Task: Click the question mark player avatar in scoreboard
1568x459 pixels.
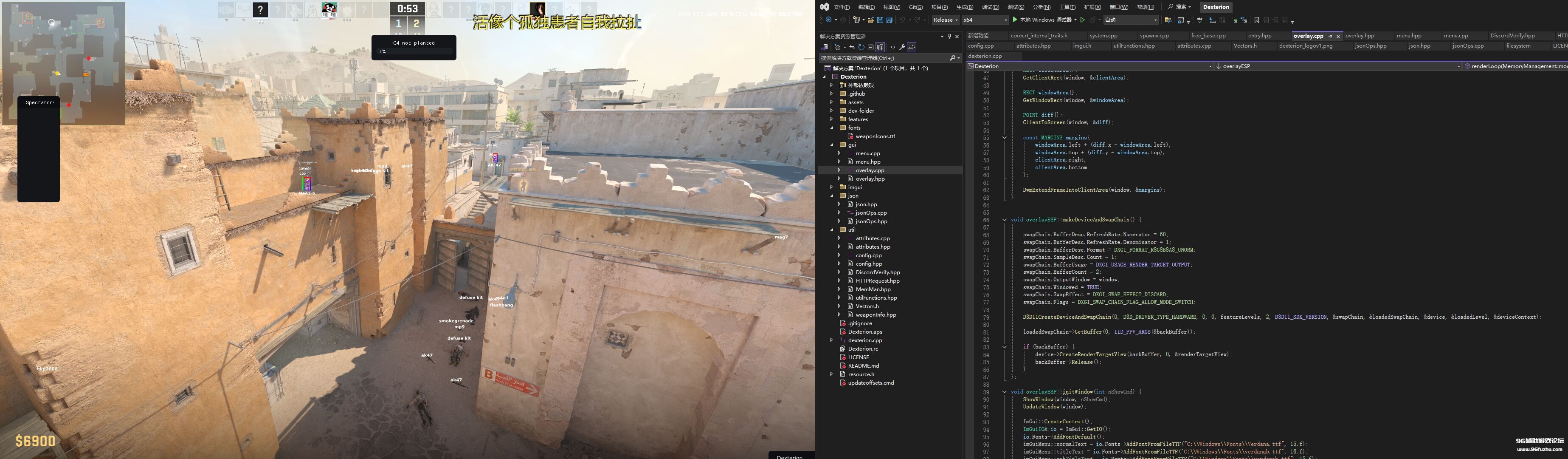Action: (x=260, y=10)
